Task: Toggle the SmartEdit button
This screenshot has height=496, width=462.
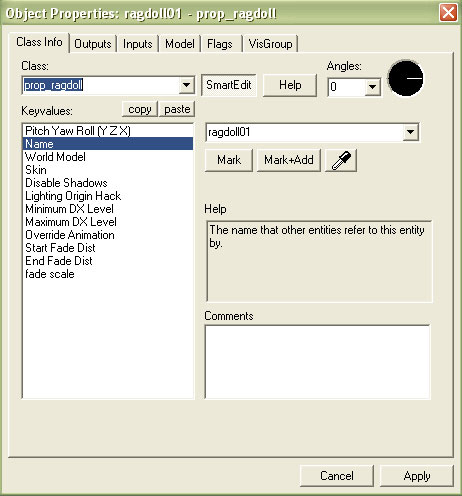Action: point(229,85)
